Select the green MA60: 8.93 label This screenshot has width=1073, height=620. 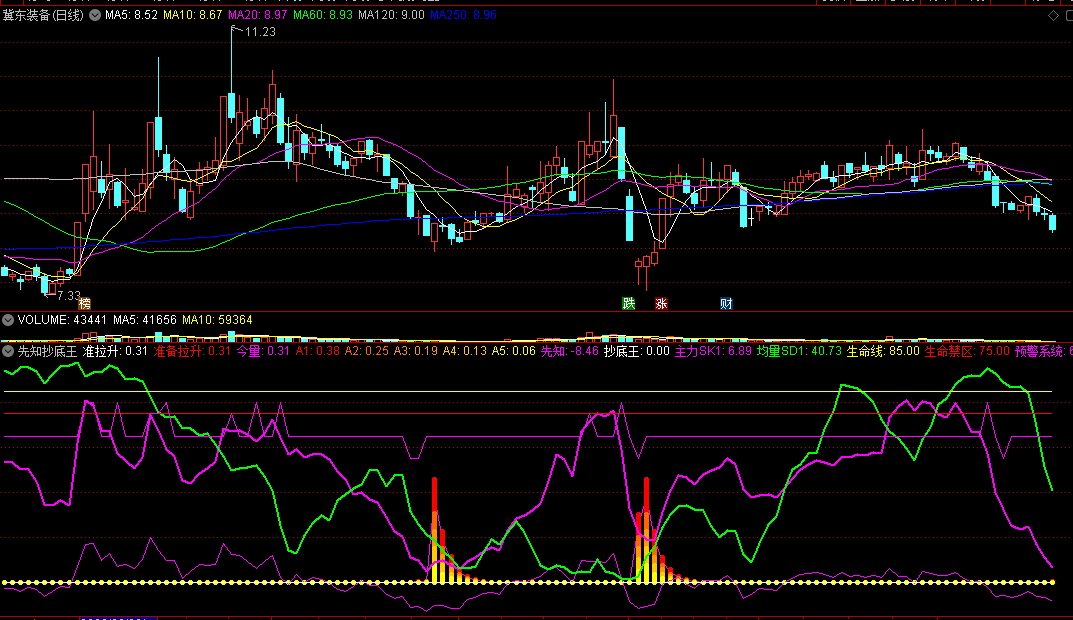tap(323, 14)
